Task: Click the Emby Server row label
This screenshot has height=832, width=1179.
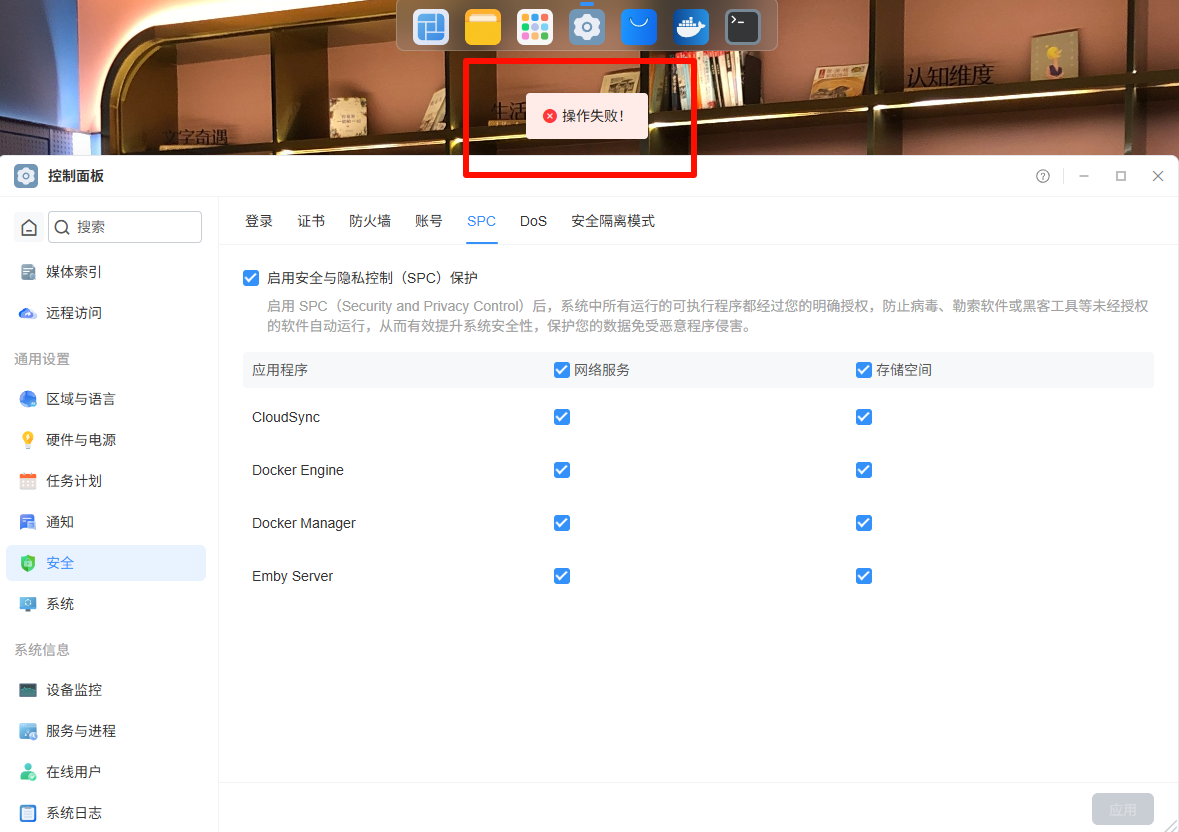Action: pyautogui.click(x=292, y=576)
